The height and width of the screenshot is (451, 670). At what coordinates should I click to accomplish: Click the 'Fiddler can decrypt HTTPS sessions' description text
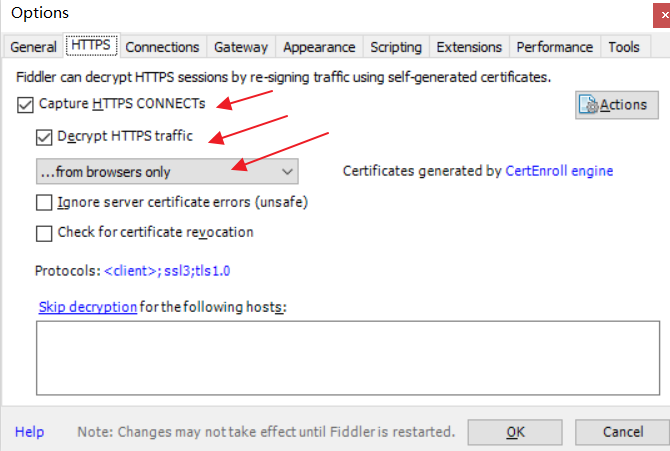coord(283,77)
